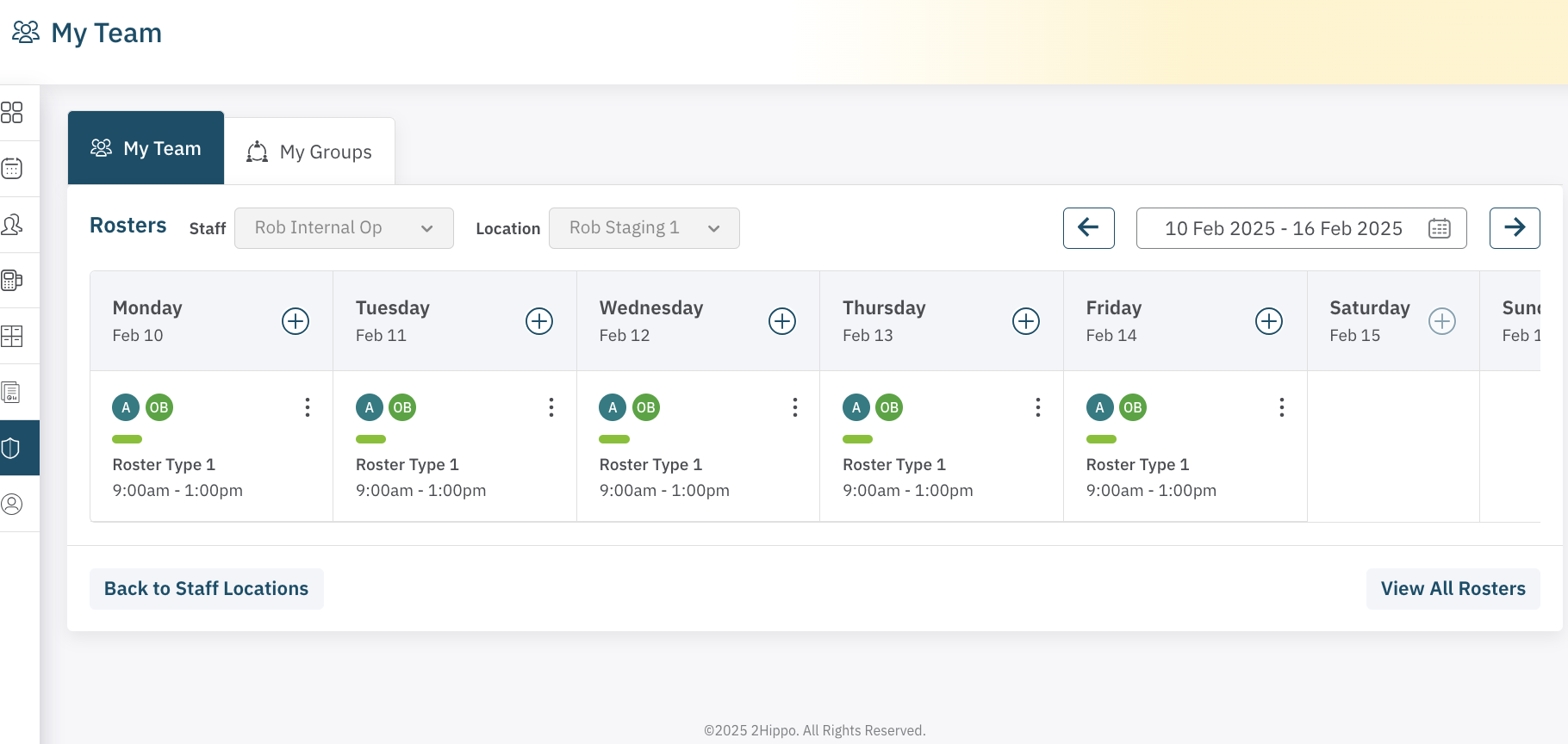
Task: Switch to the My Groups tab
Action: point(309,152)
